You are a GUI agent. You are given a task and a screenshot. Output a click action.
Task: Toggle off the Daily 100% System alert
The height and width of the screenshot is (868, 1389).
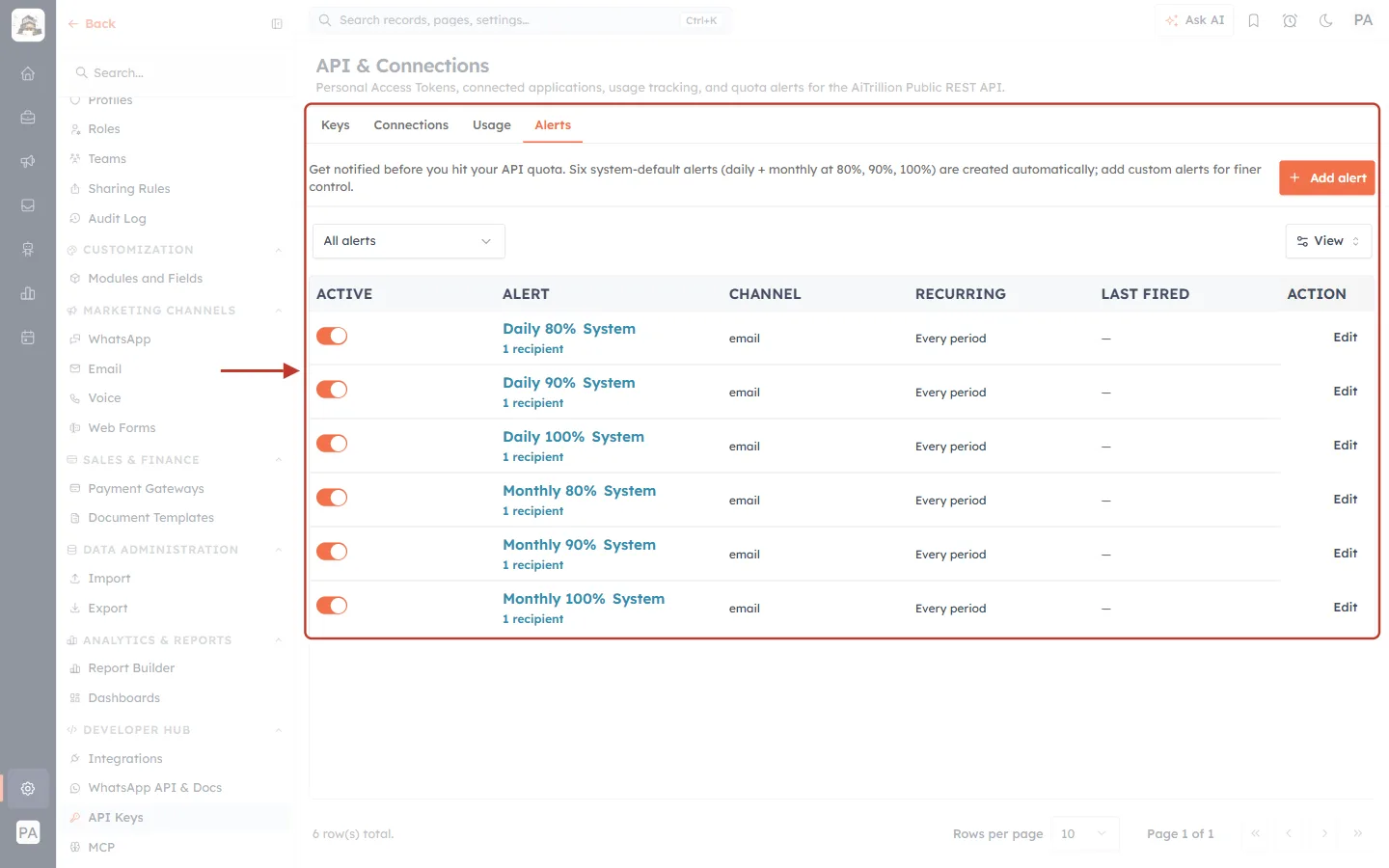(x=332, y=444)
